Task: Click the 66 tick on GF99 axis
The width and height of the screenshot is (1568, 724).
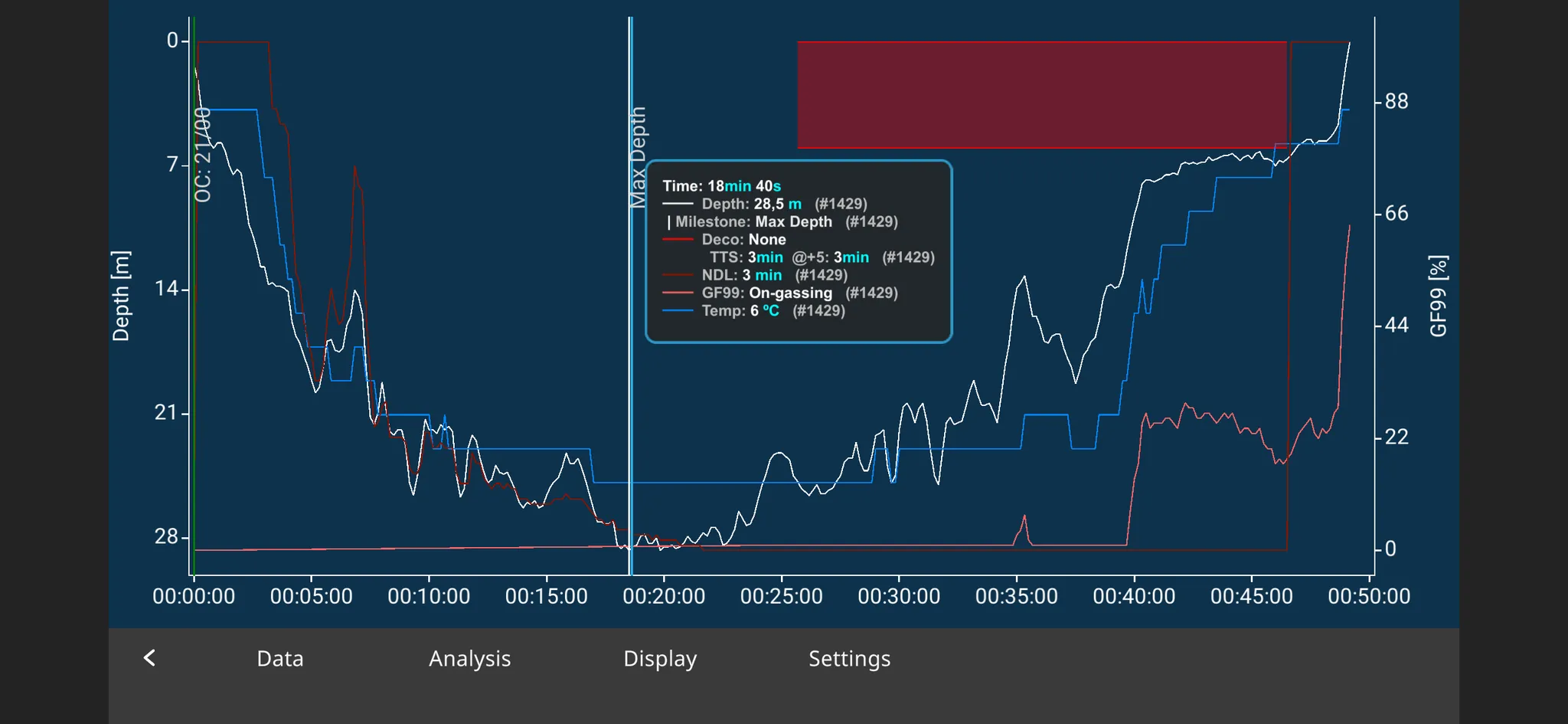Action: [x=1396, y=213]
